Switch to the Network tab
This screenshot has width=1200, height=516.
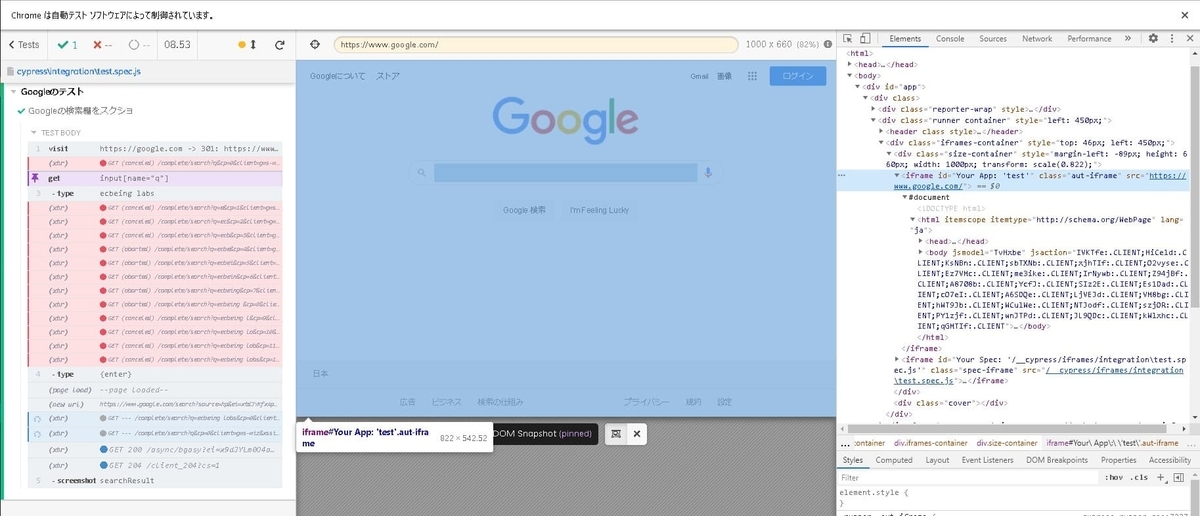click(x=1037, y=39)
